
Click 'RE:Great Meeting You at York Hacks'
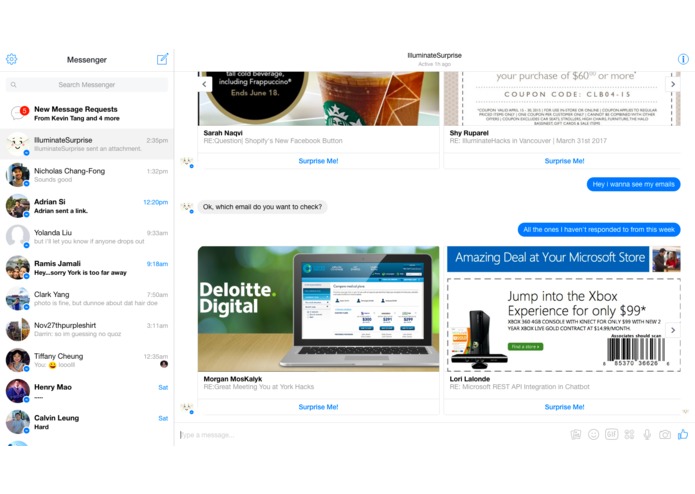coord(258,387)
